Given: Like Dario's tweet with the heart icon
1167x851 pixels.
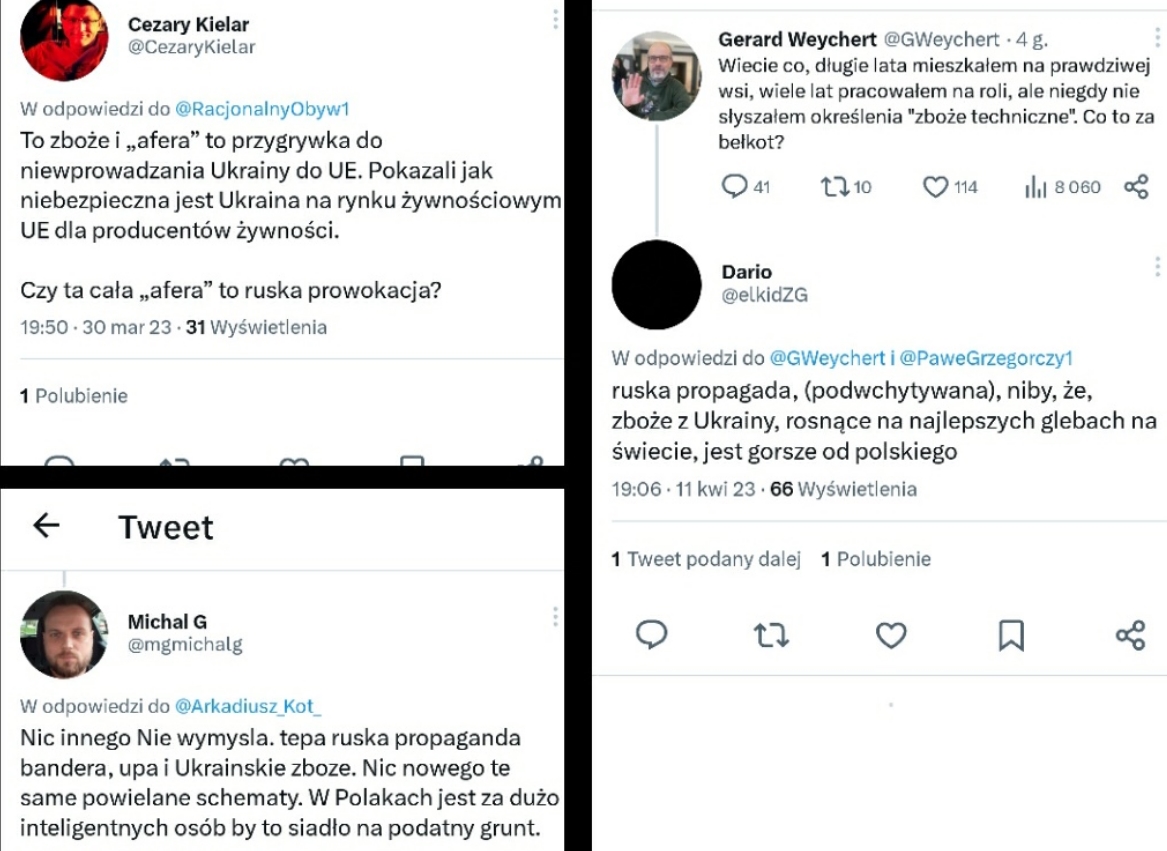Looking at the screenshot, I should tap(891, 634).
